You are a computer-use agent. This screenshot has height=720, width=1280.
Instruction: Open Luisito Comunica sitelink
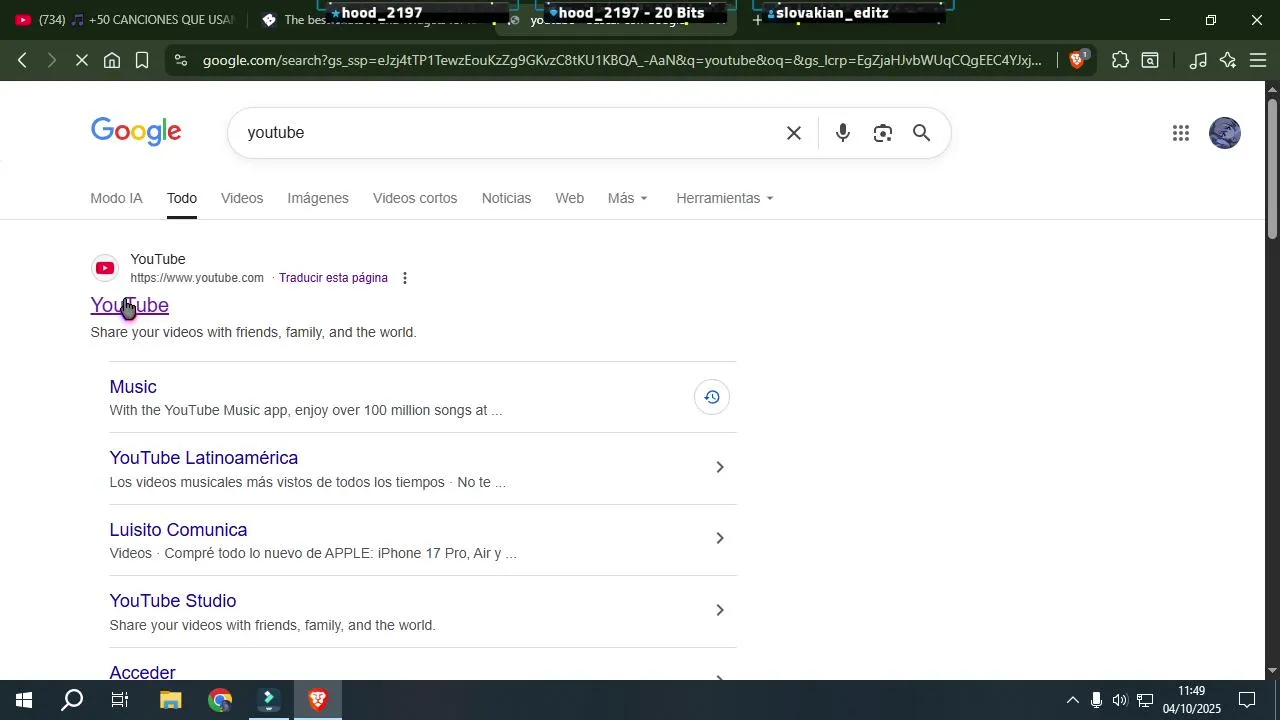178,530
